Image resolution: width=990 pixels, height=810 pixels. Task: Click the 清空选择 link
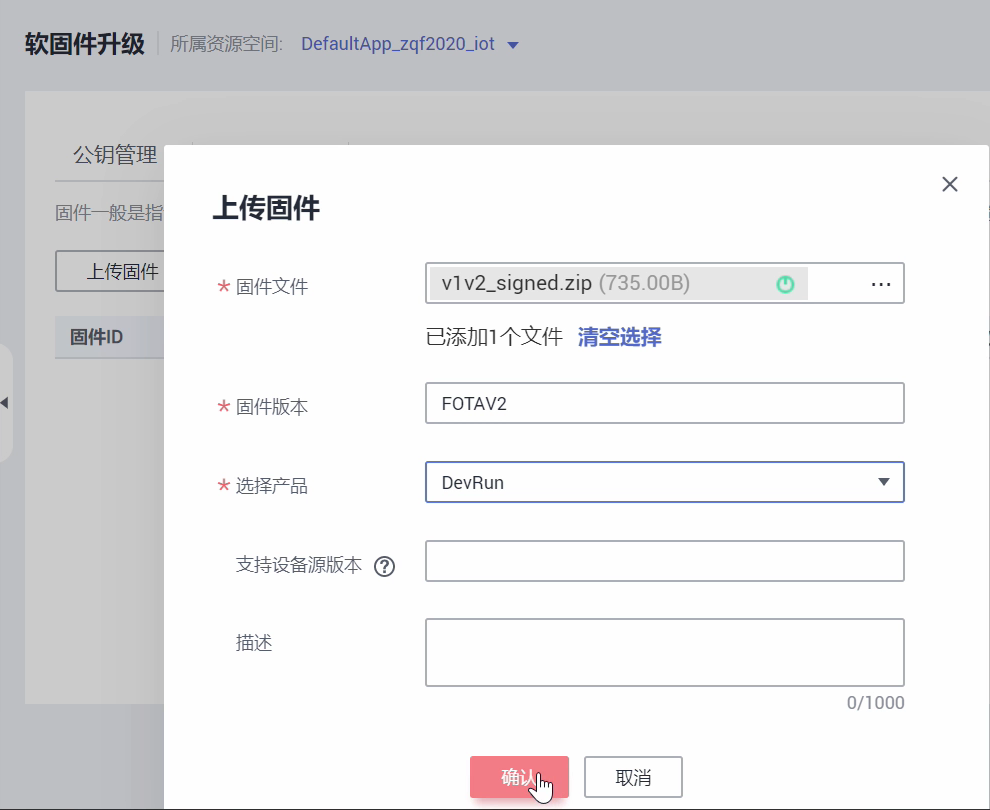coord(619,337)
